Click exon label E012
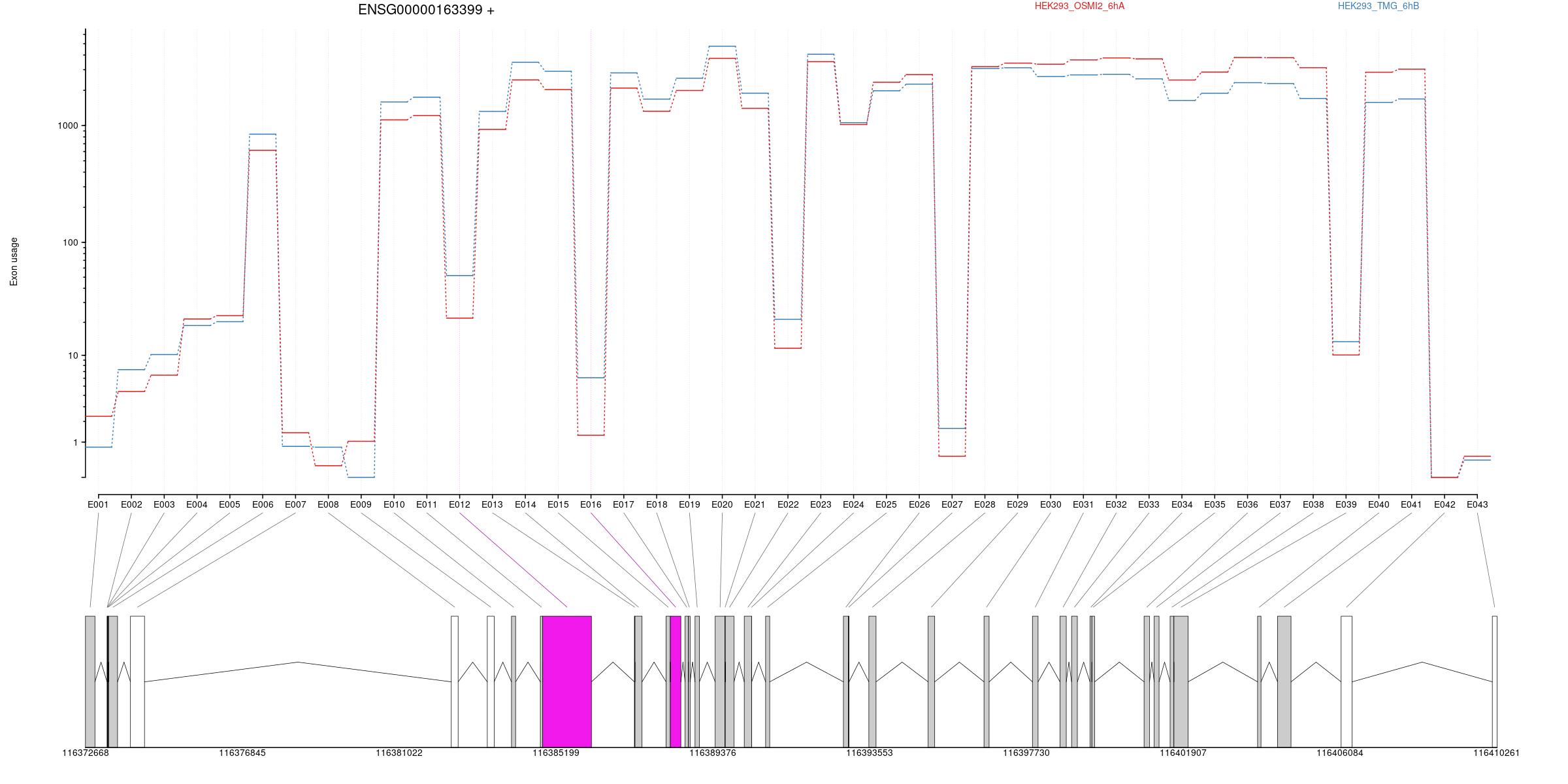The width and height of the screenshot is (1568, 784). tap(459, 504)
